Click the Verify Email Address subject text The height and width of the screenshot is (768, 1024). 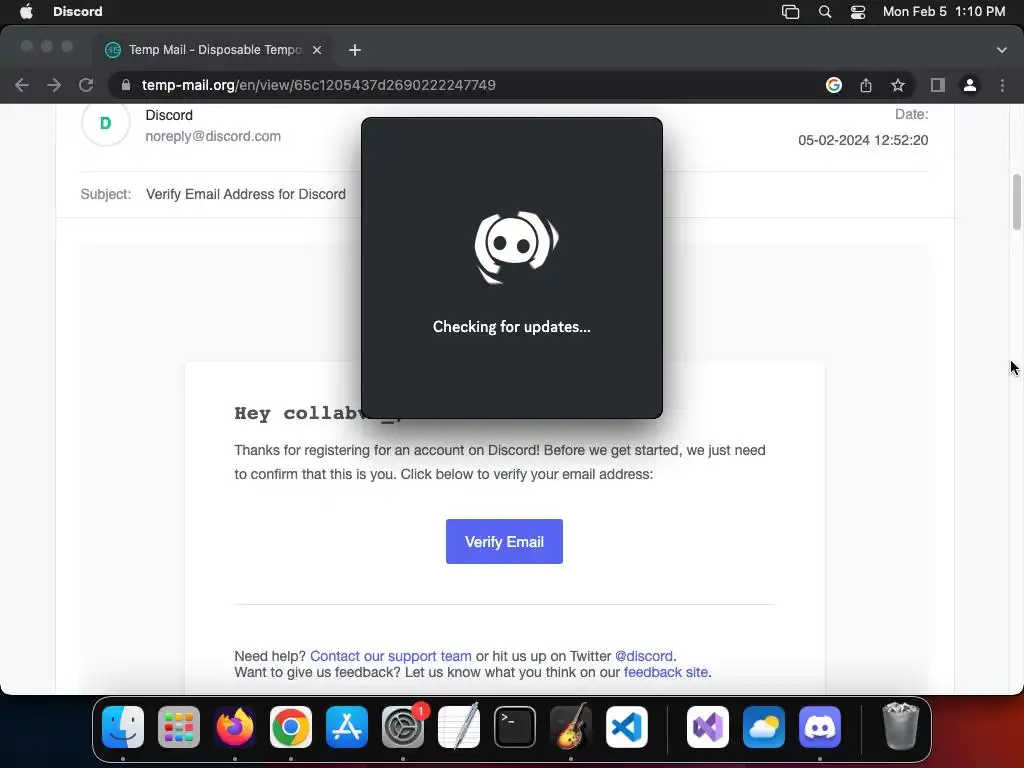pyautogui.click(x=246, y=194)
